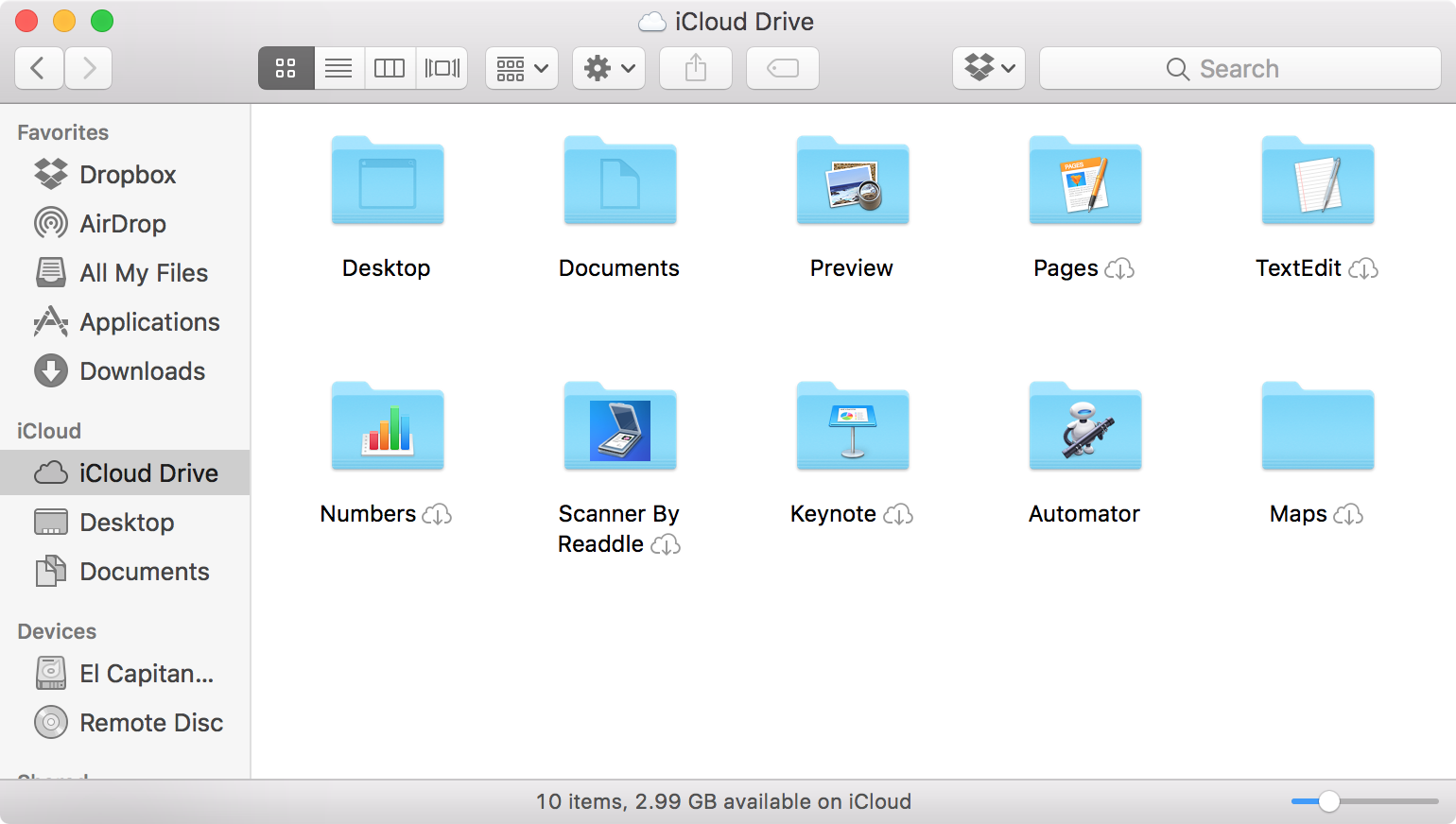Select El Capitan disk in Devices
1456x824 pixels.
[x=125, y=674]
